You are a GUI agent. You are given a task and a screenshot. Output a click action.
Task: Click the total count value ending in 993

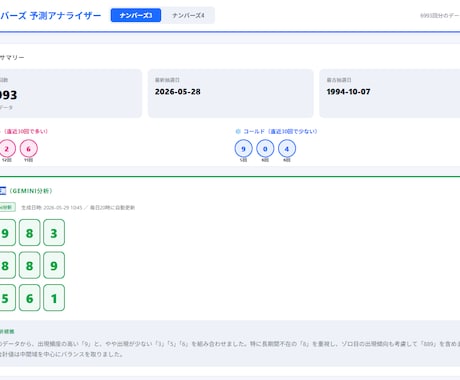click(8, 95)
